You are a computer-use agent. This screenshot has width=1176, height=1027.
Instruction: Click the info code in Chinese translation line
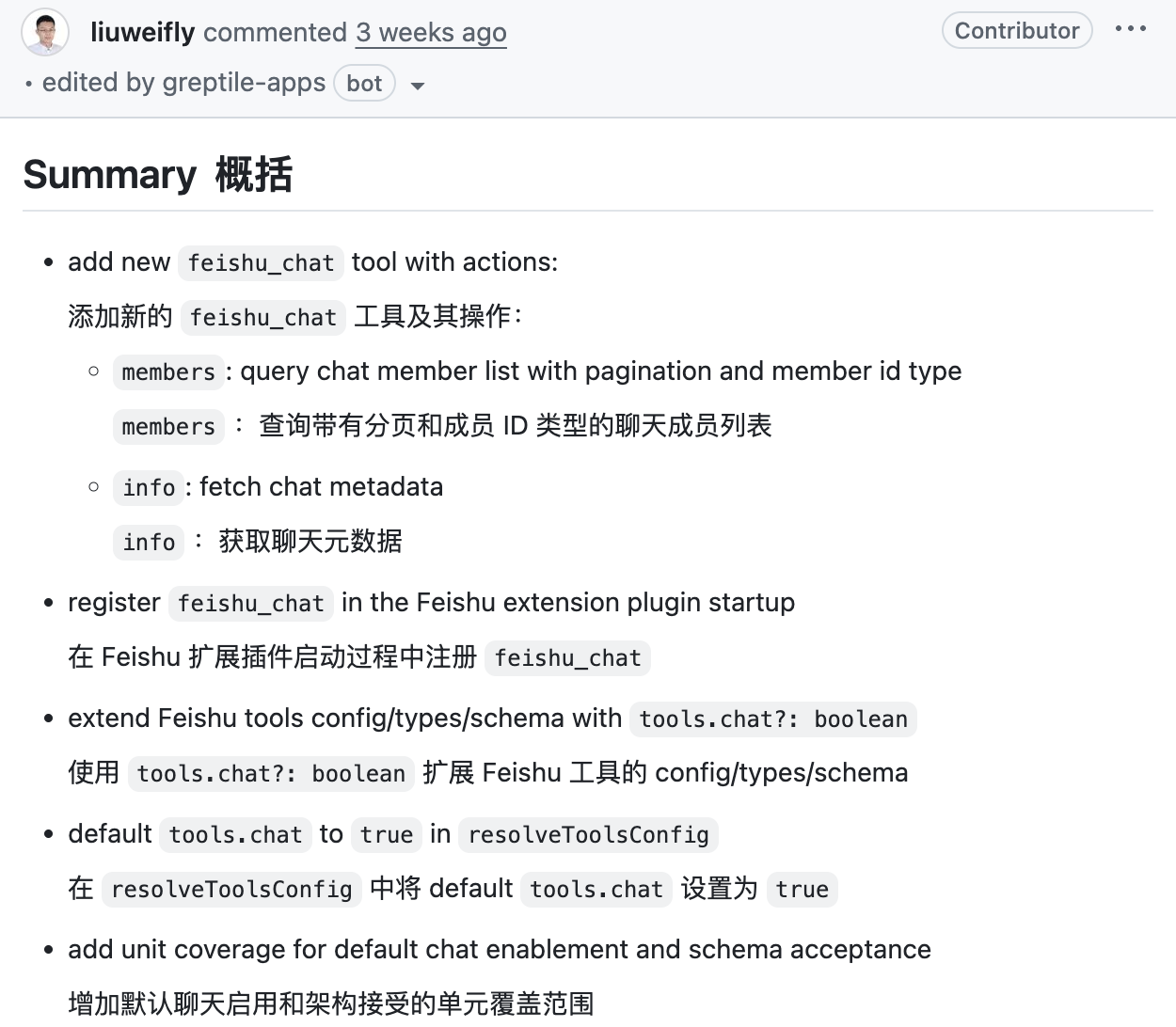tap(148, 543)
